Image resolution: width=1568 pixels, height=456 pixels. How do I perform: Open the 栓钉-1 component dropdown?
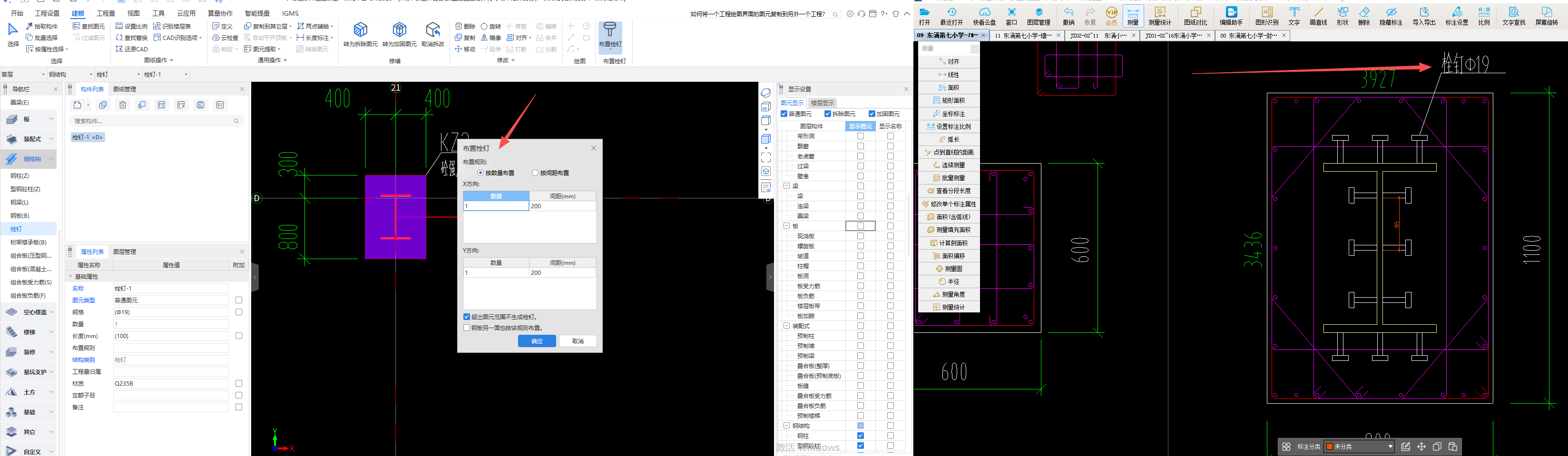(x=166, y=75)
